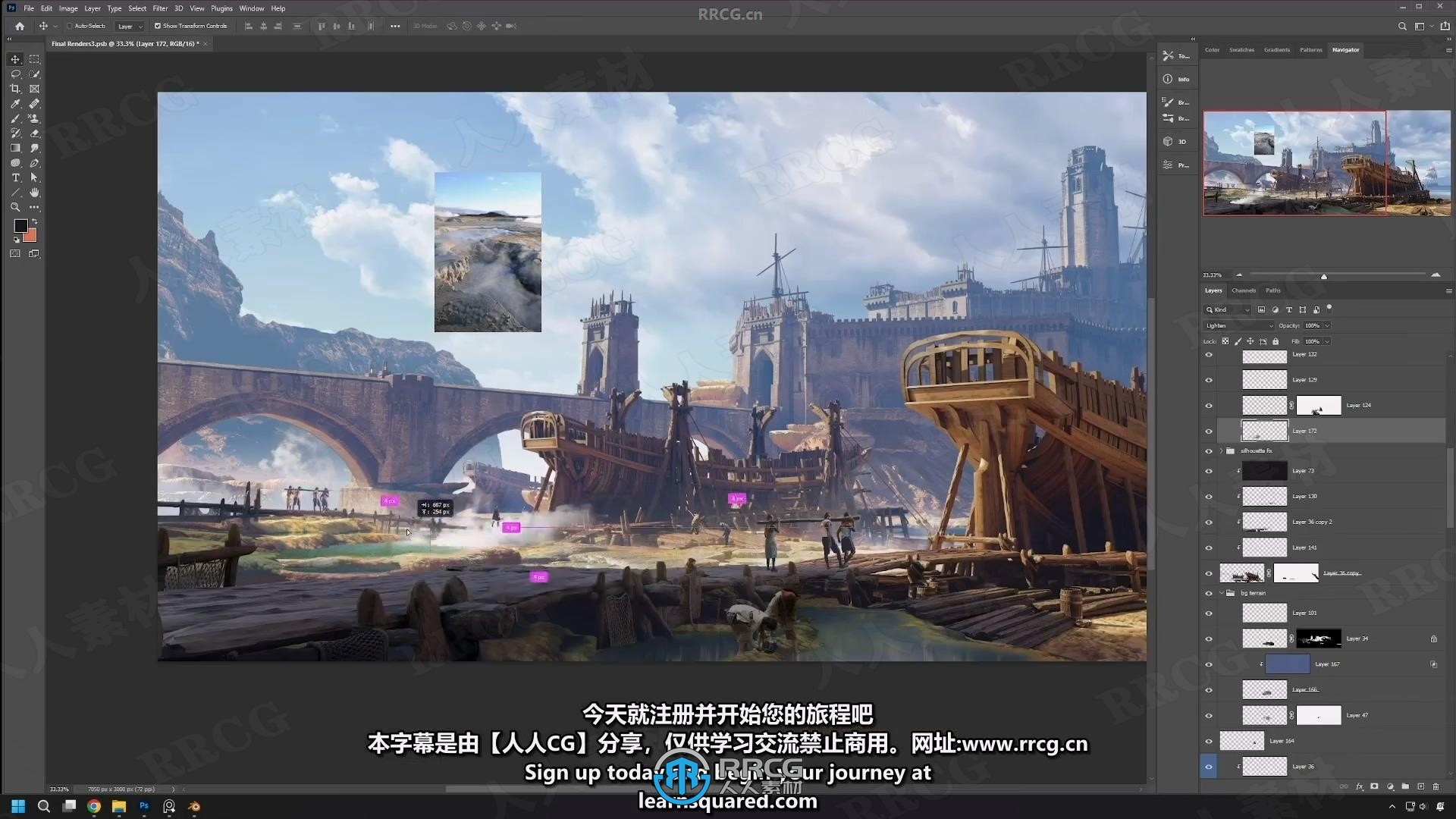The image size is (1456, 819).
Task: Select the Horizontal Type tool
Action: point(15,177)
